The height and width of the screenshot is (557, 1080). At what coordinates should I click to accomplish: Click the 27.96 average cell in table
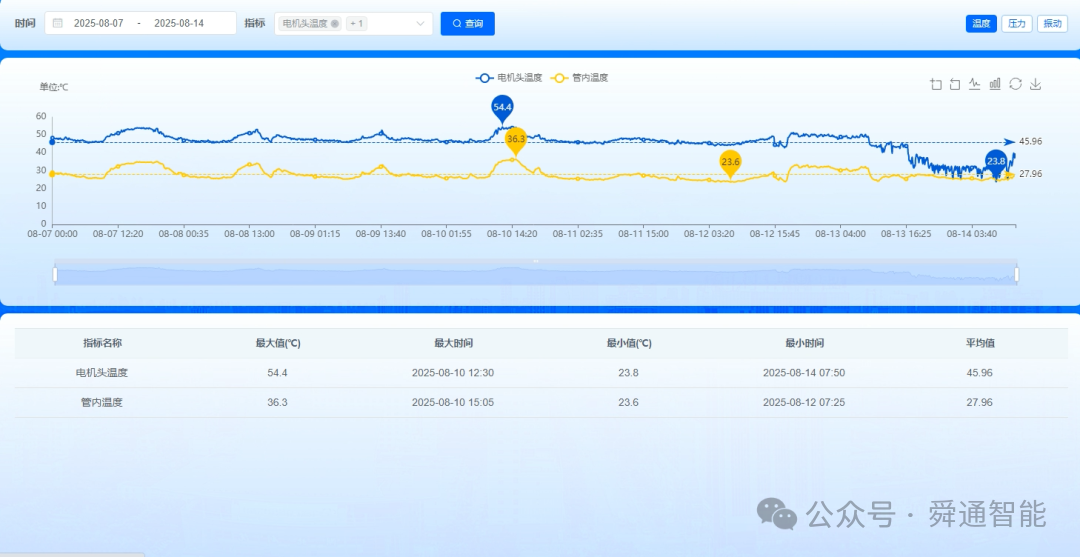[979, 402]
